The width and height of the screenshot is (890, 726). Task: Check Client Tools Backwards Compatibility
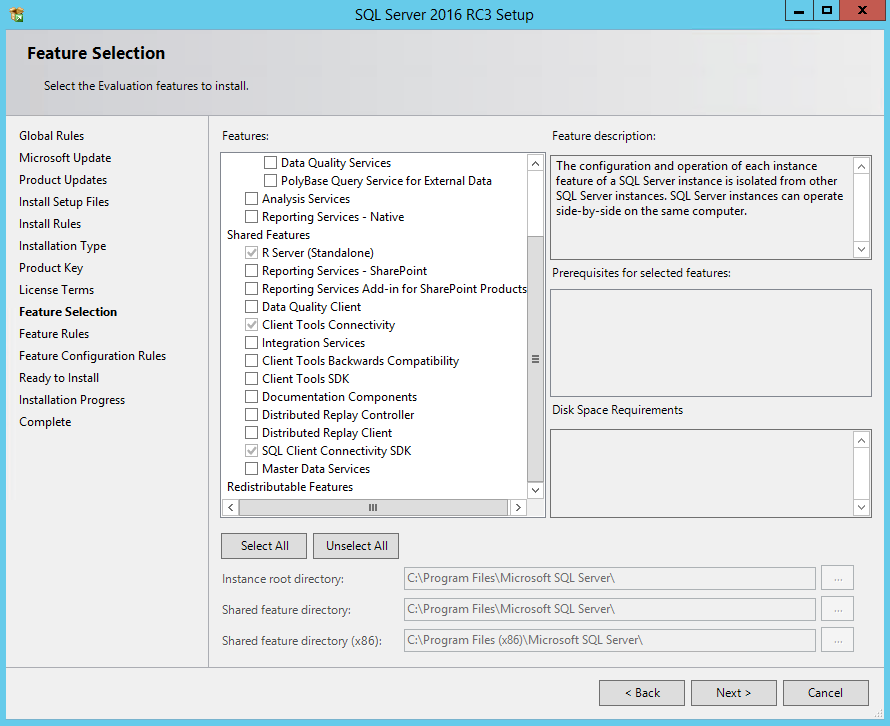point(251,361)
